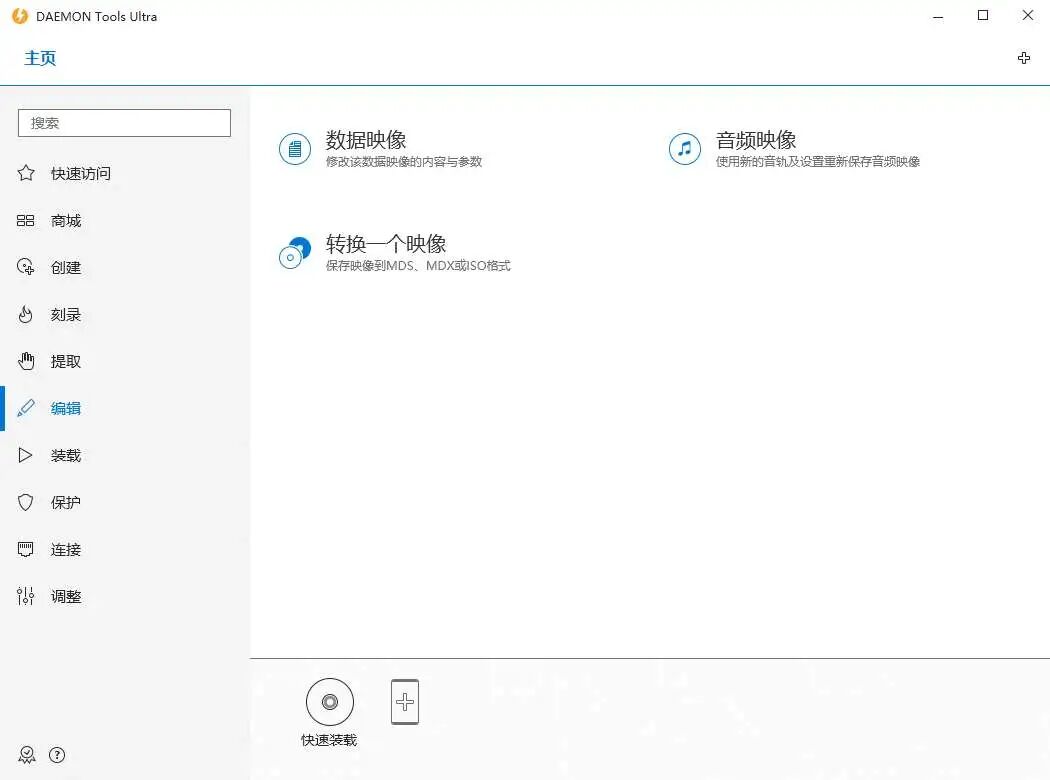Image resolution: width=1050 pixels, height=780 pixels.
Task: Click the 刻录 flame icon
Action: [25, 314]
